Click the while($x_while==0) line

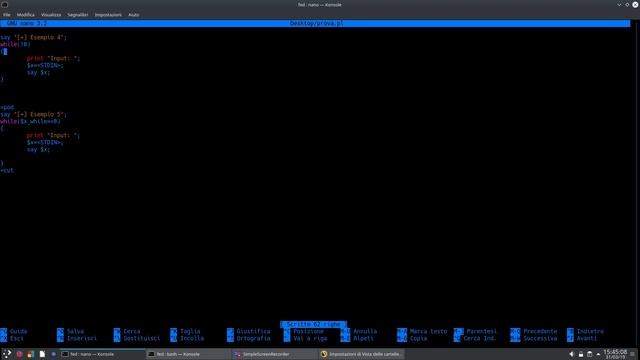pyautogui.click(x=31, y=121)
